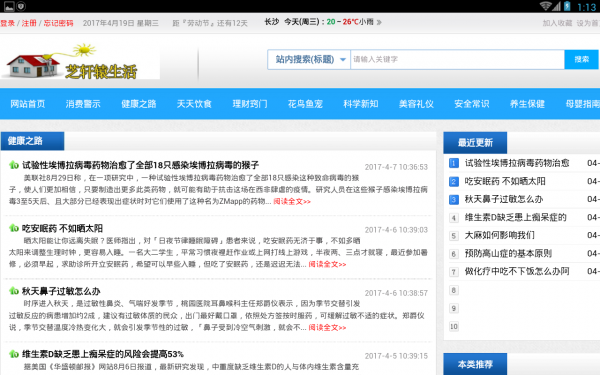
Task: Open sidebar item 做化疗中吃不下饭怎么办阿
Action: click(x=517, y=272)
